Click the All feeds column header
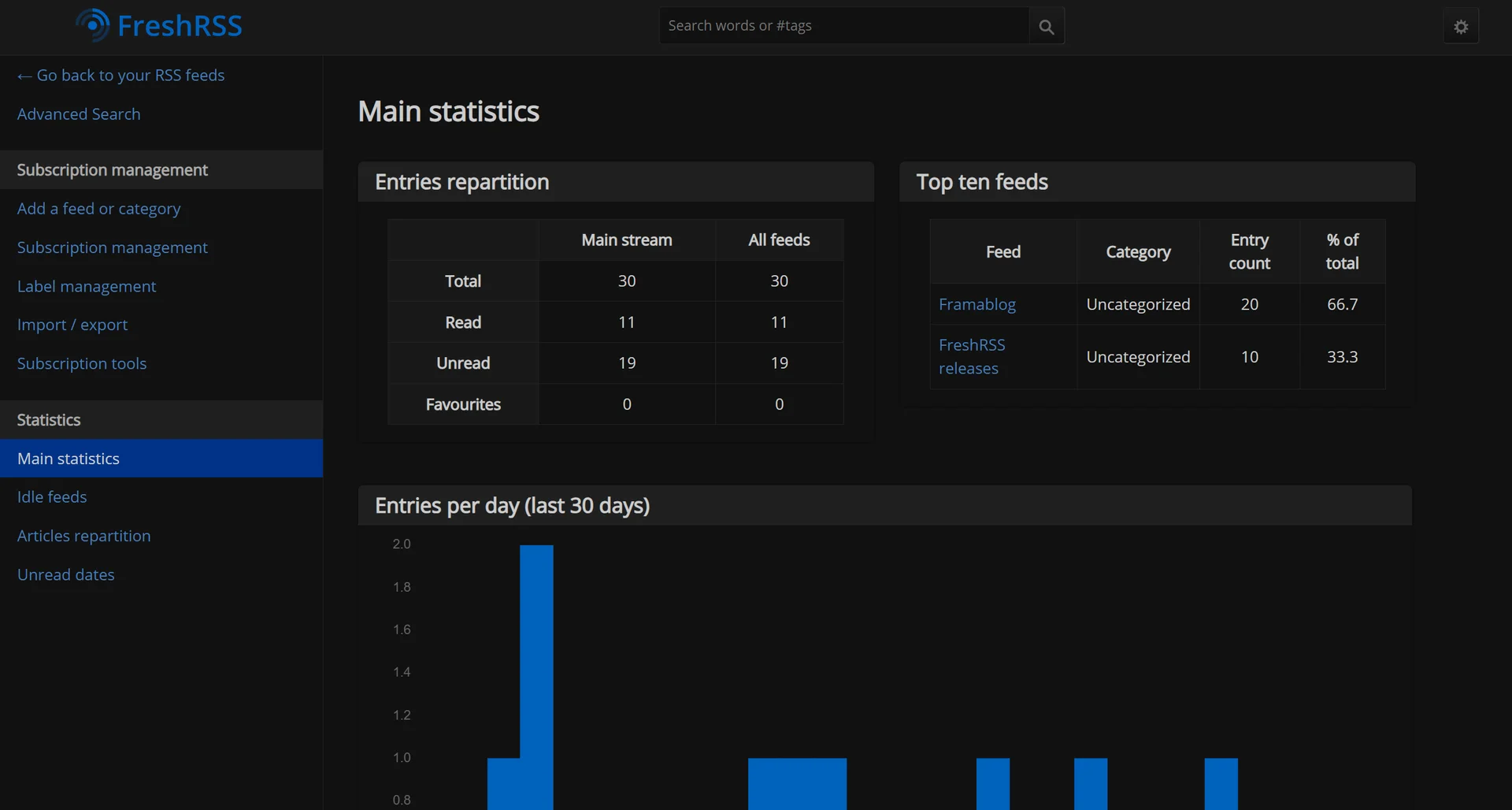The width and height of the screenshot is (1512, 810). click(780, 240)
